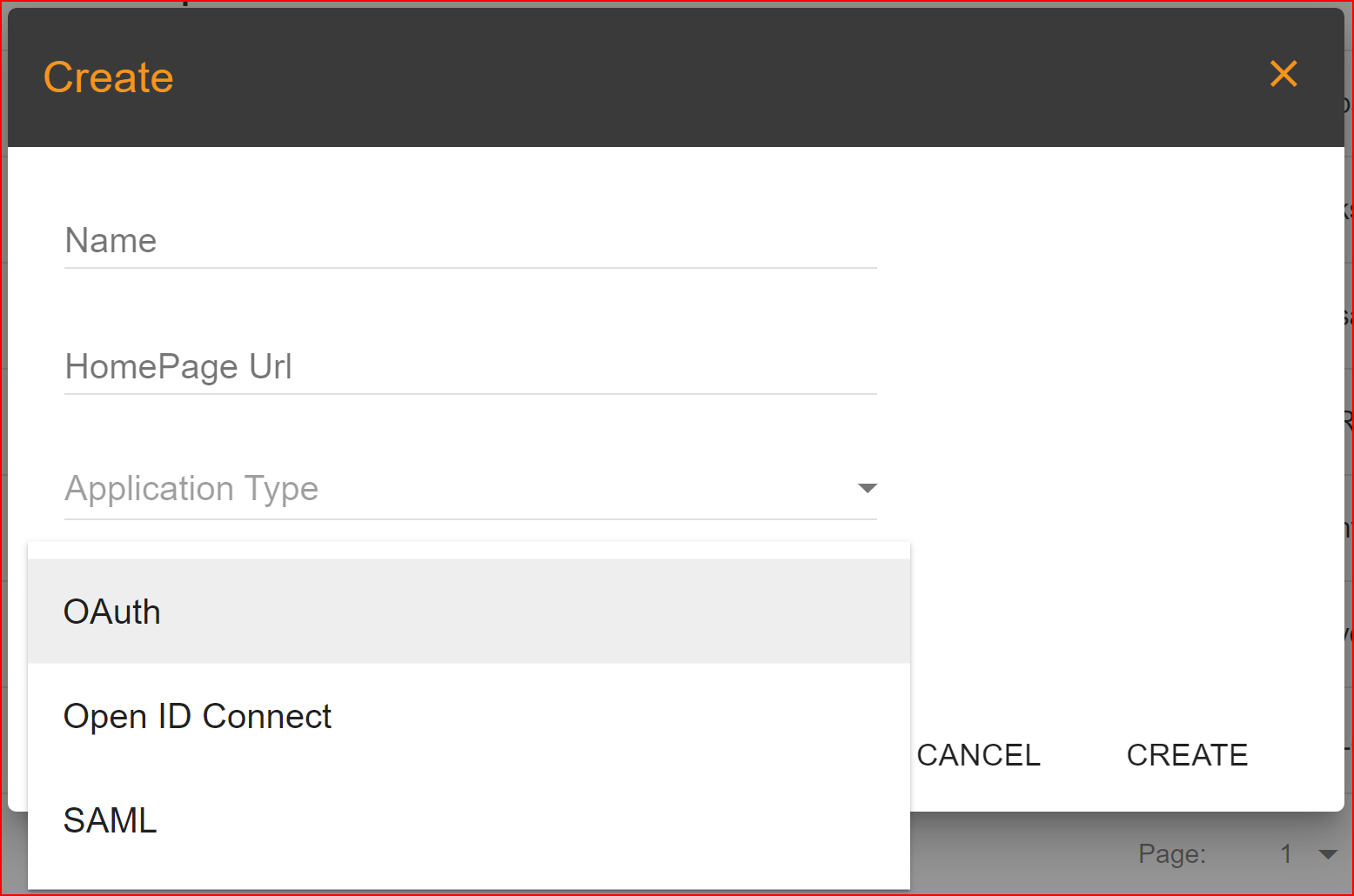Click the Create dialog title text

(108, 77)
